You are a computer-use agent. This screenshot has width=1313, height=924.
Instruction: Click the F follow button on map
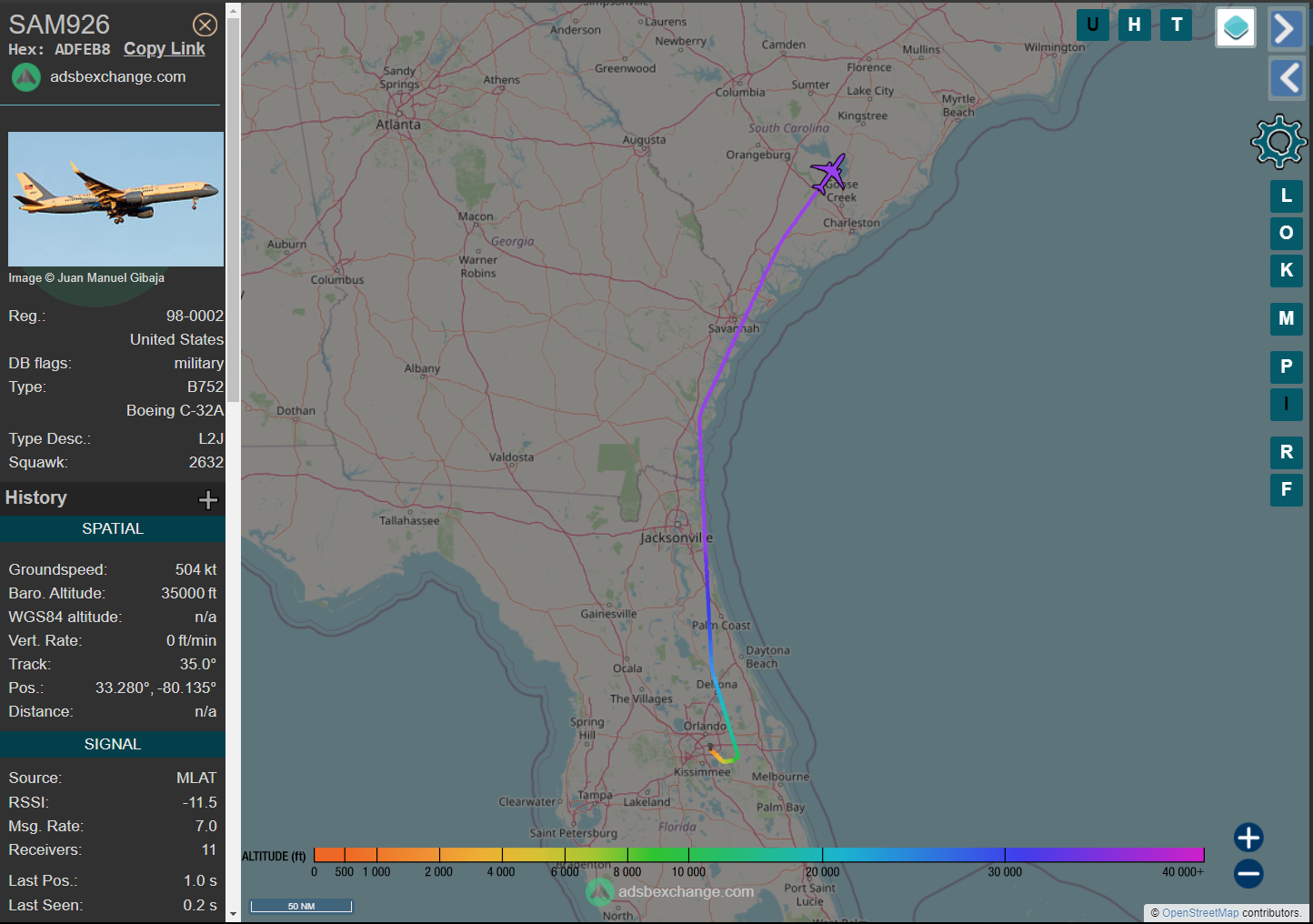1286,489
